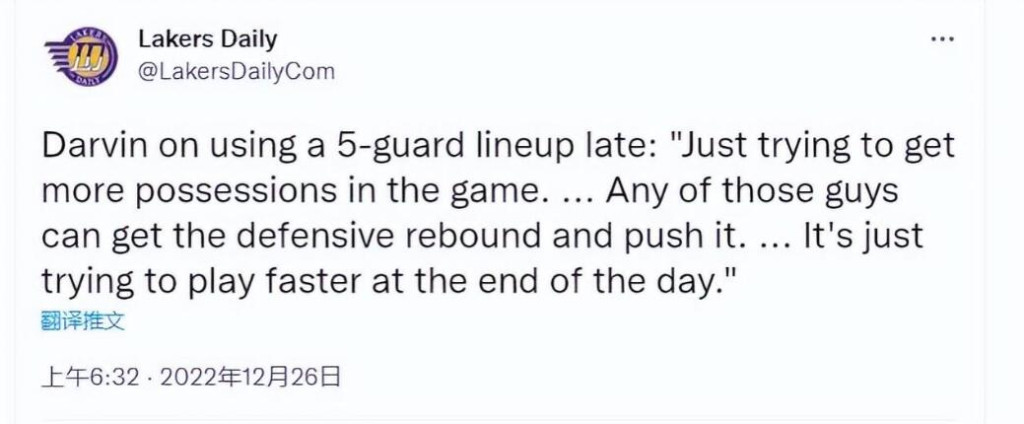Open the Lakers Daily profile avatar

tap(82, 56)
